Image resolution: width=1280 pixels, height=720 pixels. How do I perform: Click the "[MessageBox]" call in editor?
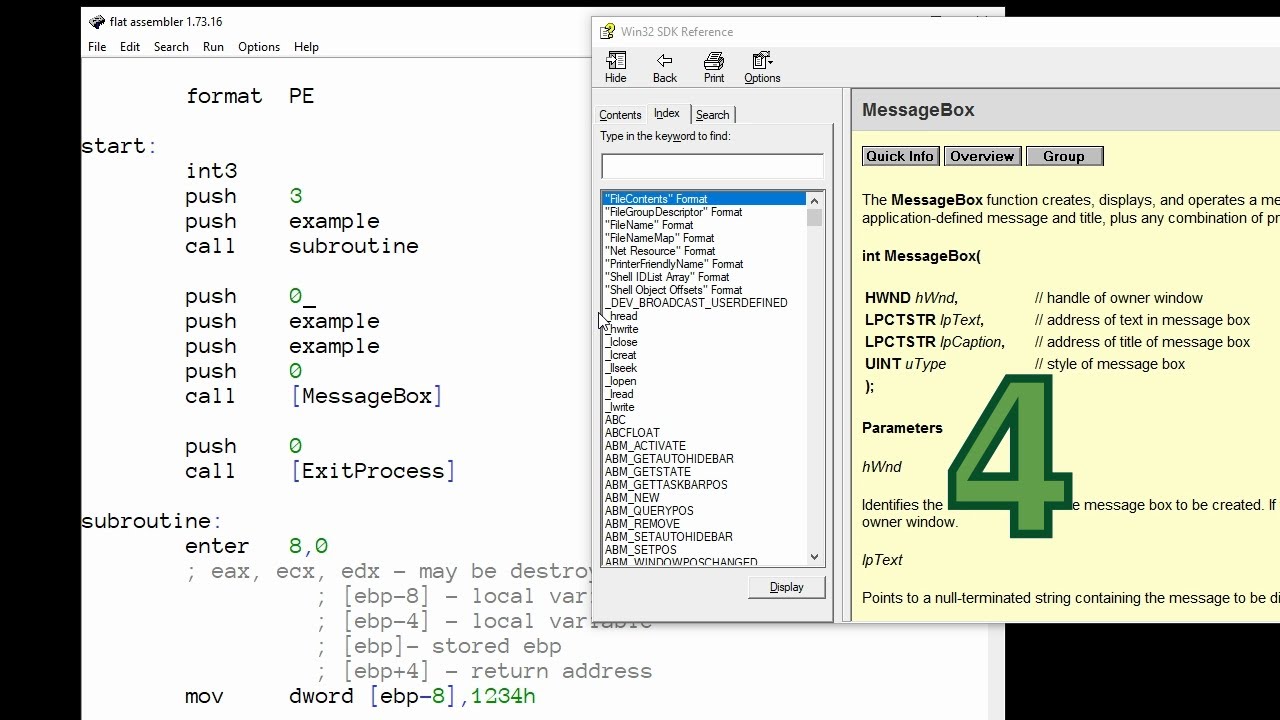367,397
